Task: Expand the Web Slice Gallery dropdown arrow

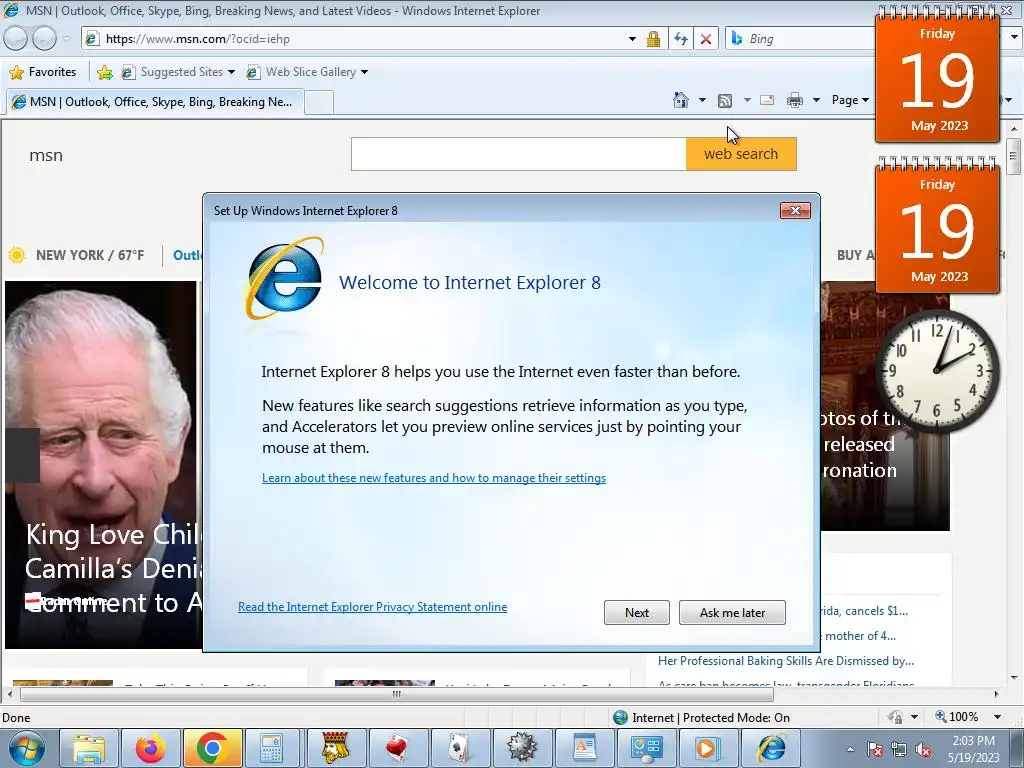Action: [364, 72]
